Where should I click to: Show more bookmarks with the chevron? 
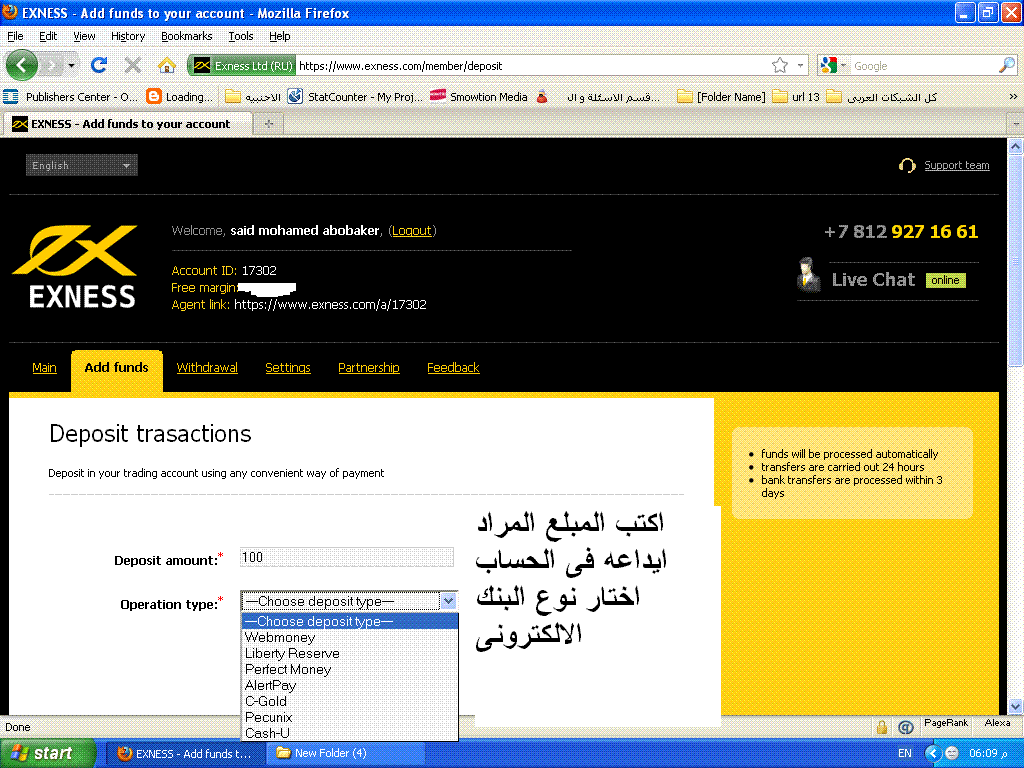[x=1013, y=97]
